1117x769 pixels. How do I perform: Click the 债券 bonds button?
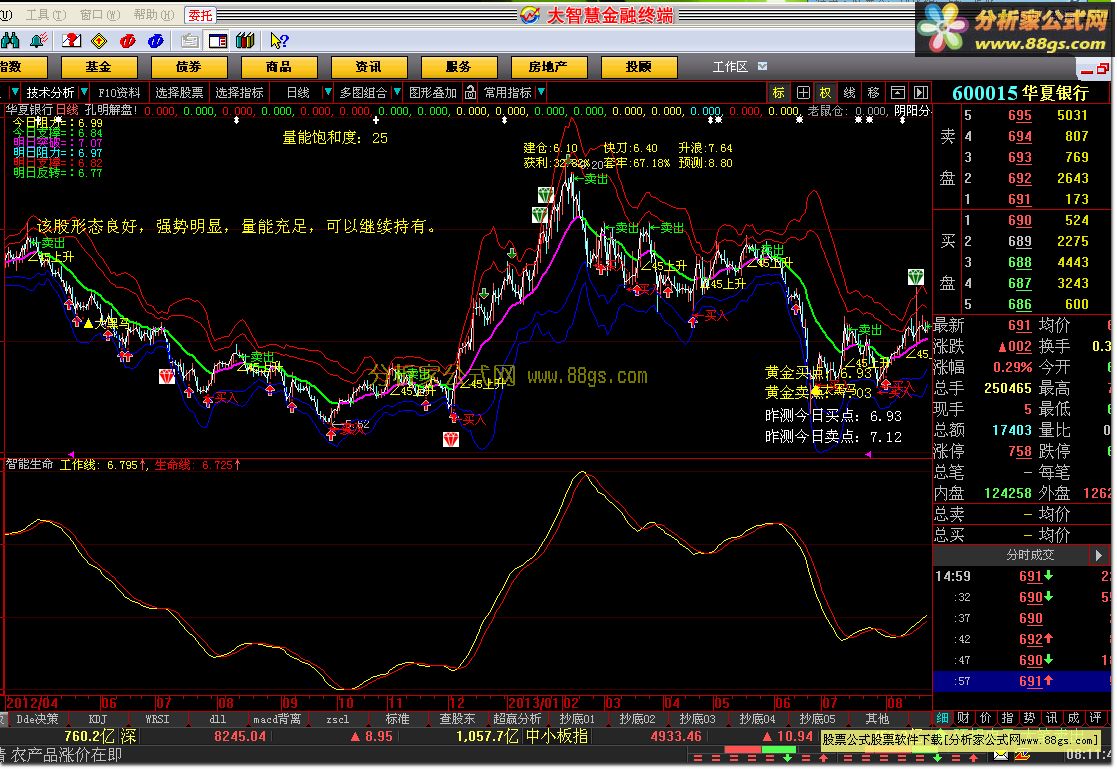pyautogui.click(x=189, y=67)
